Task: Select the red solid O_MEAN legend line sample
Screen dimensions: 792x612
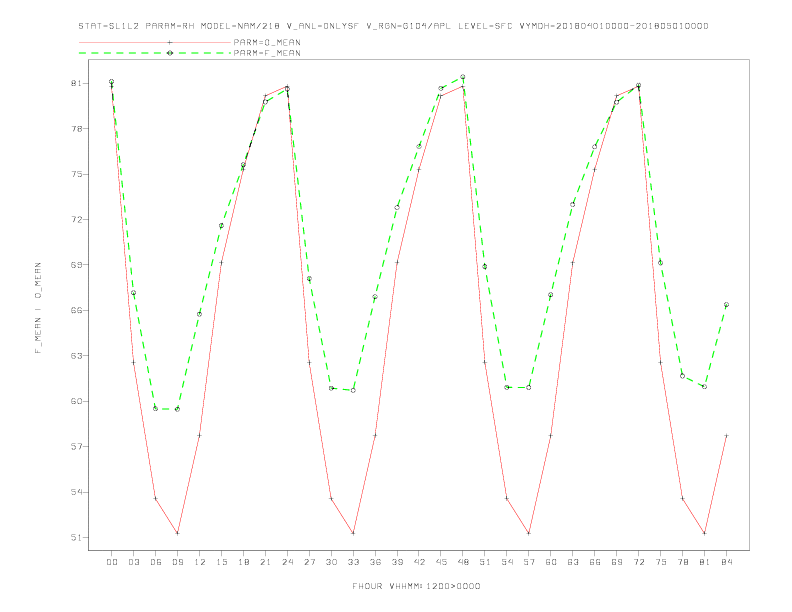Action: tap(155, 42)
